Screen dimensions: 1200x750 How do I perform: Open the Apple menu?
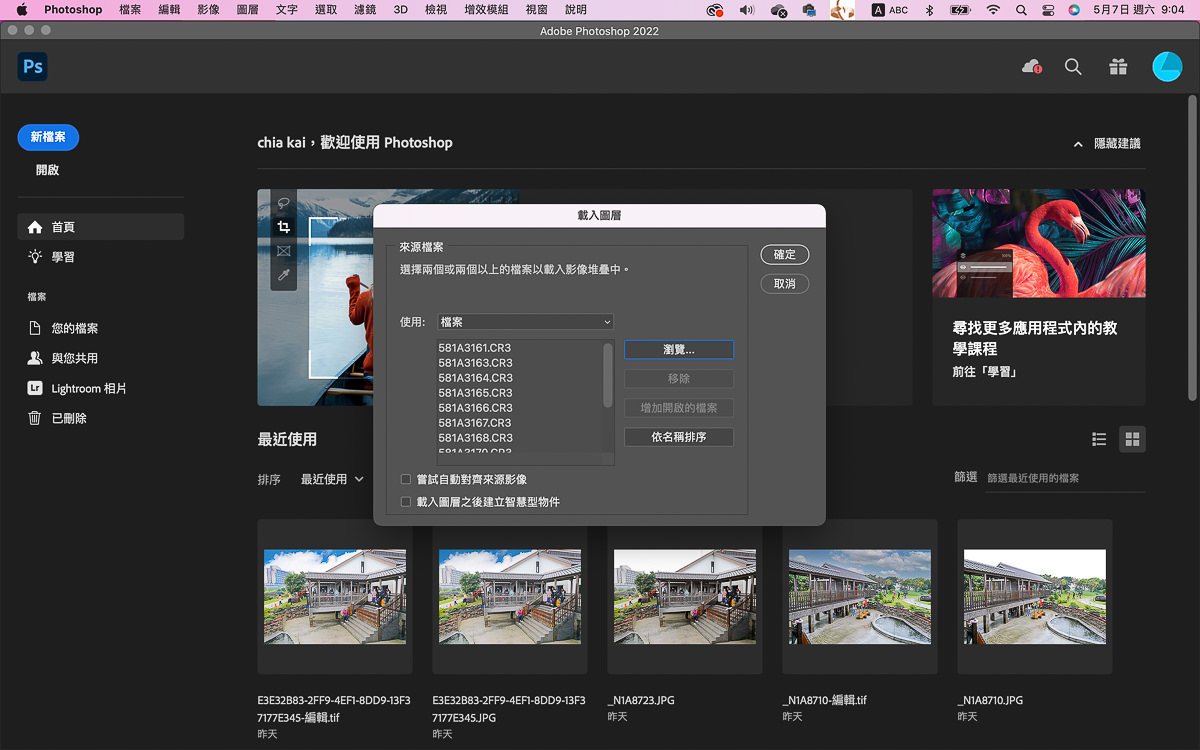click(21, 10)
